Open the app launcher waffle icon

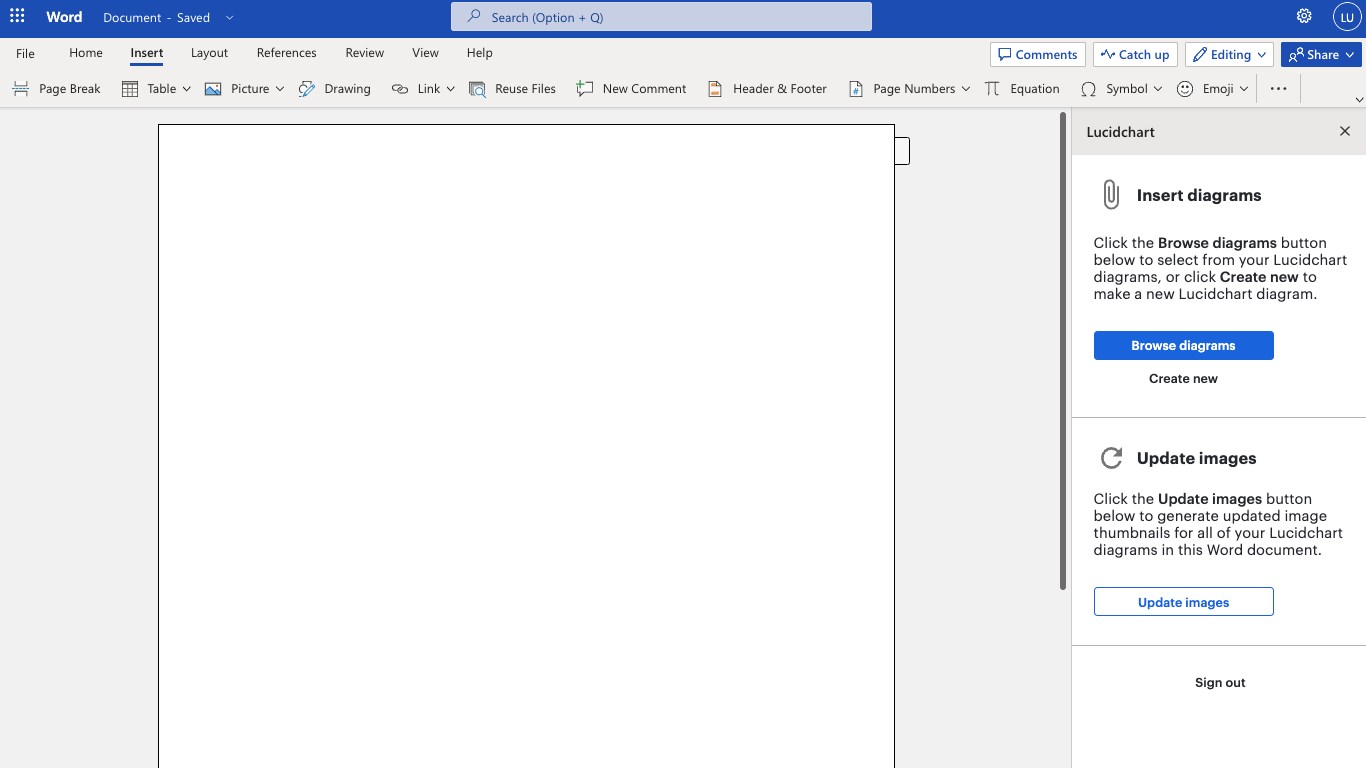17,17
